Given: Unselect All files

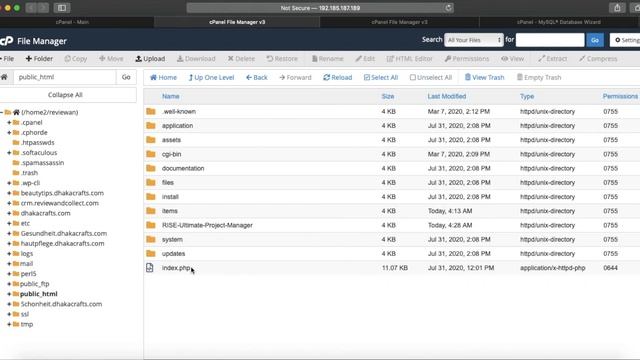Looking at the screenshot, I should [x=431, y=78].
